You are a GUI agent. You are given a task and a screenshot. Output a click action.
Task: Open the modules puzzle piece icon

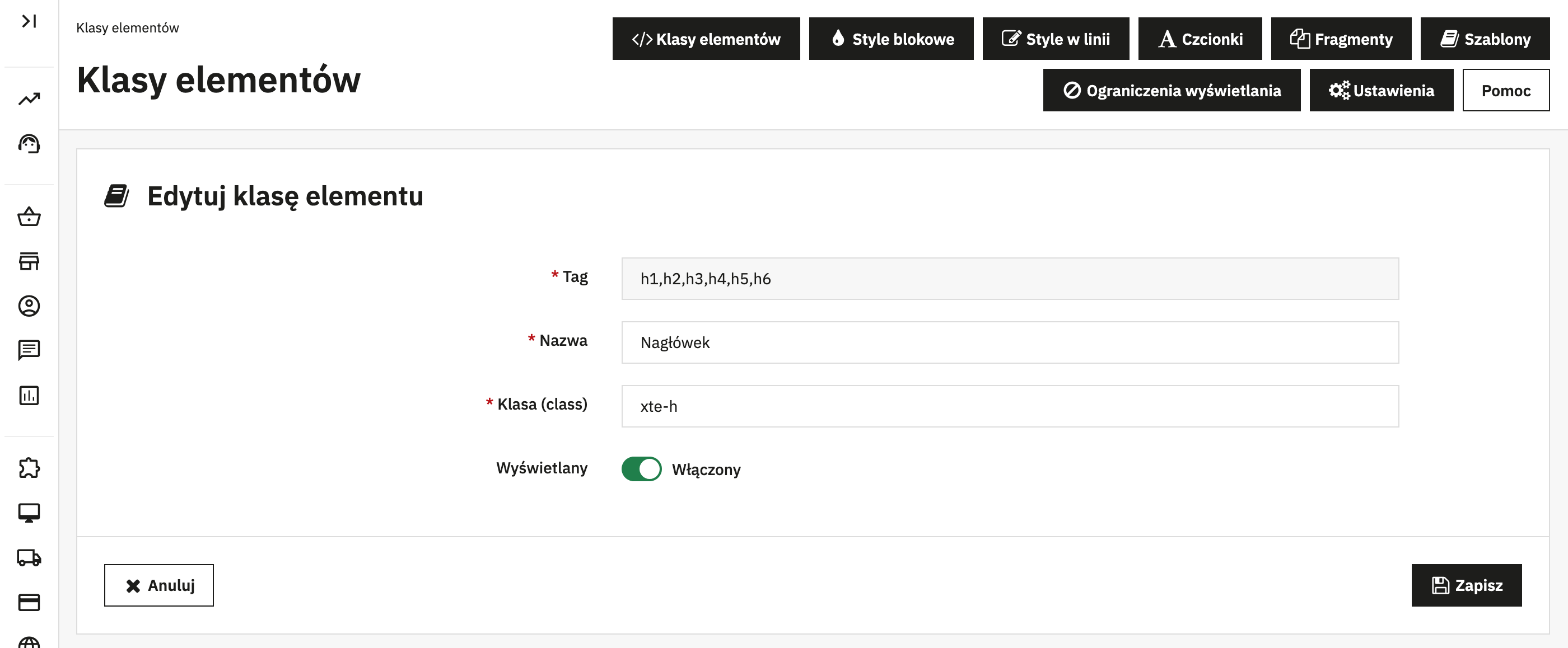click(29, 468)
